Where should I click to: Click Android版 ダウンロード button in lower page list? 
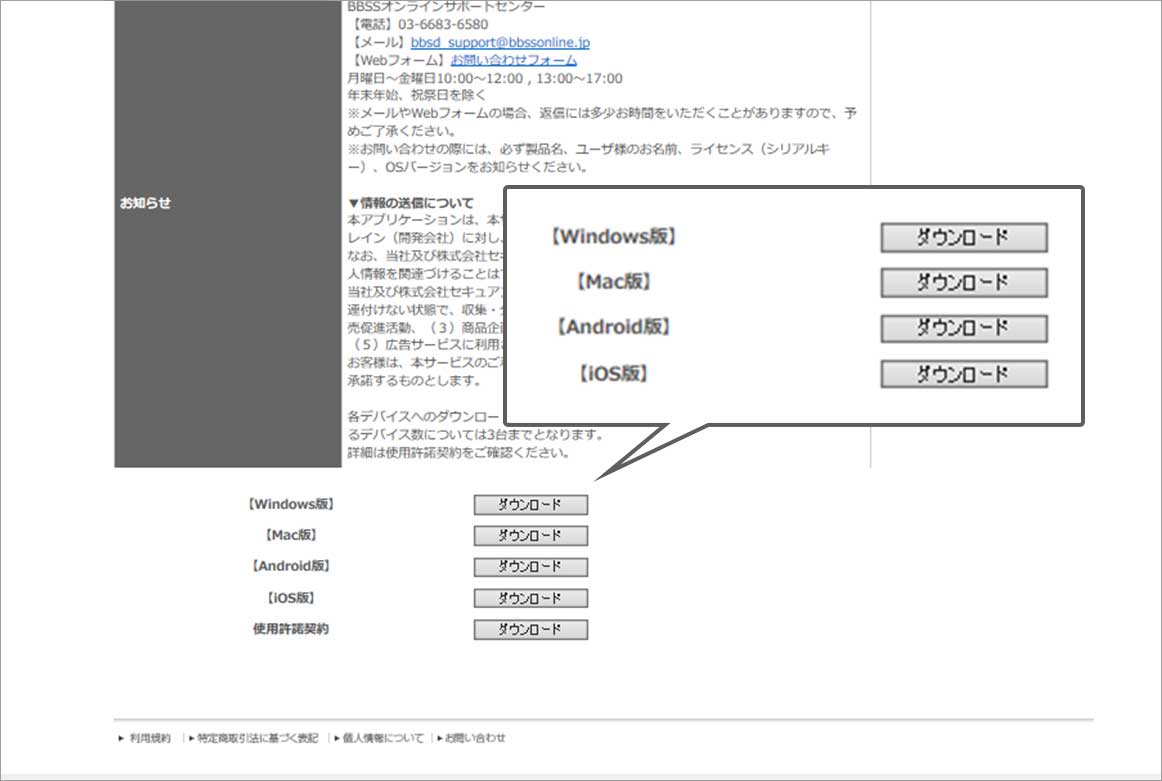(530, 567)
